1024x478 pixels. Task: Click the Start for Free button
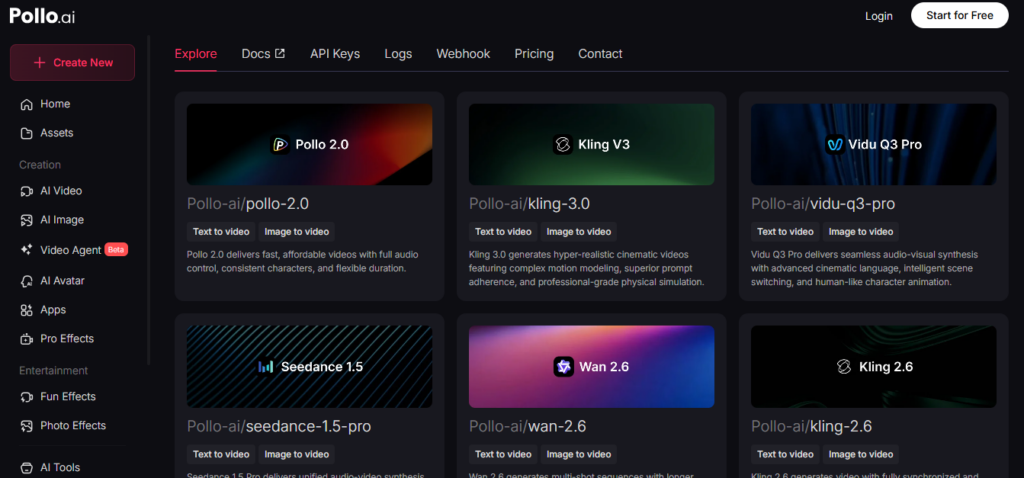tap(959, 15)
